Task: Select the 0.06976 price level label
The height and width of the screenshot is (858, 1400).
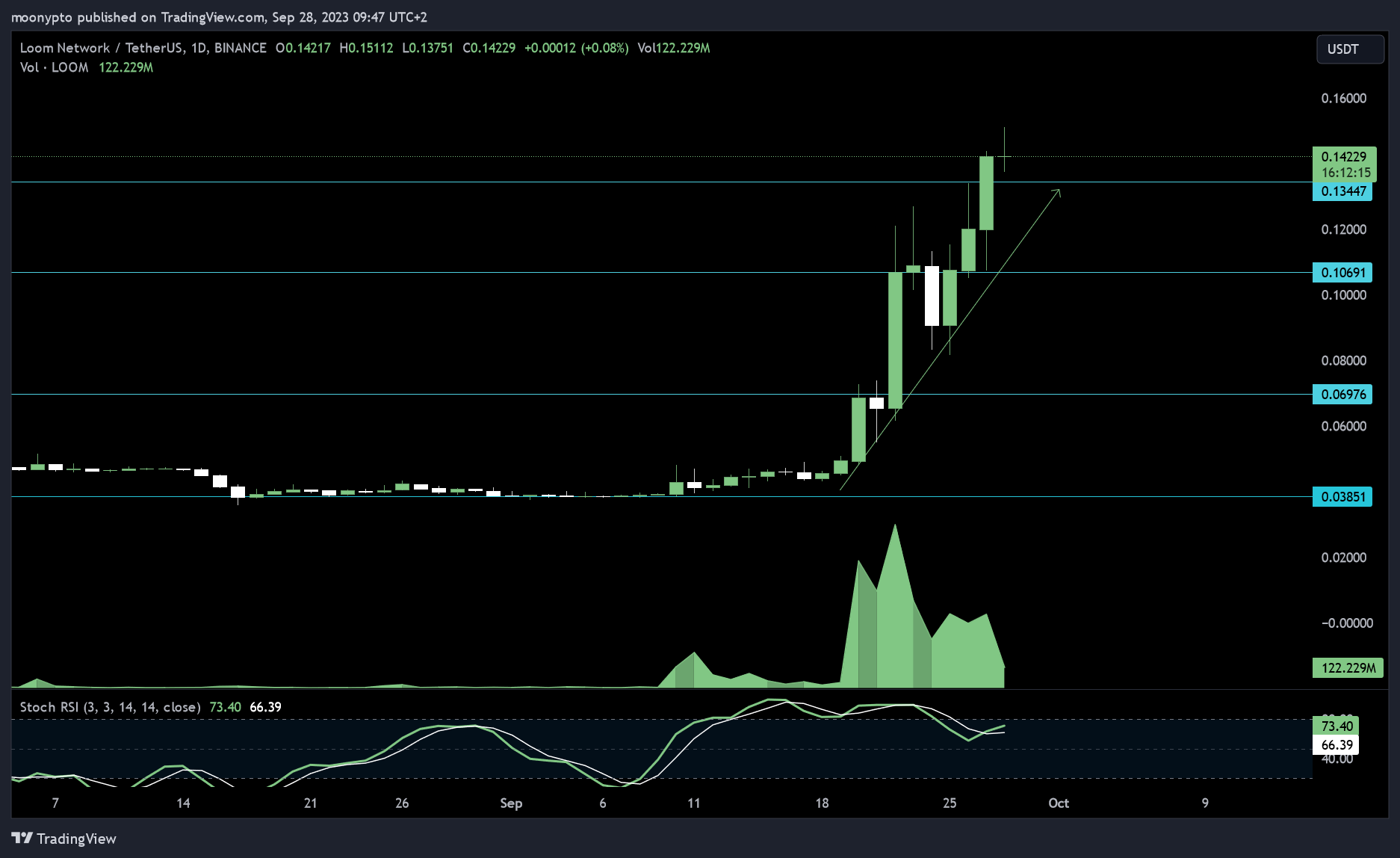Action: [x=1342, y=395]
